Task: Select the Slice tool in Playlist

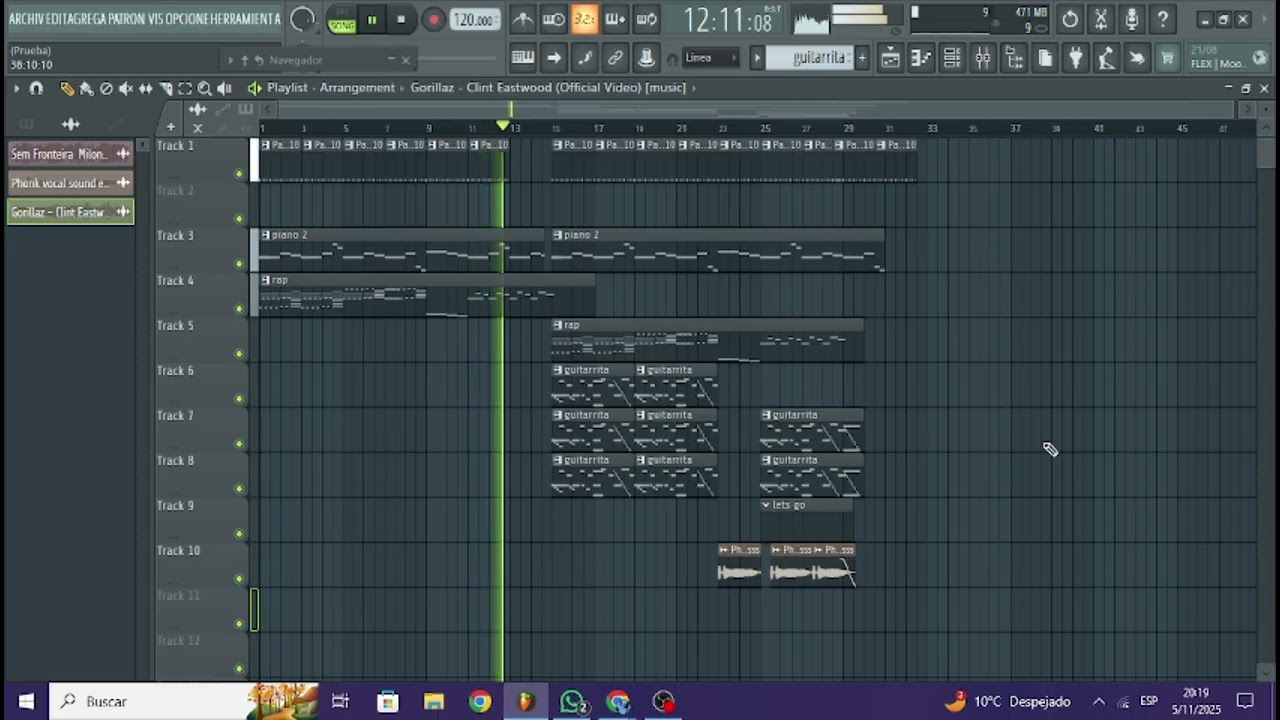Action: [x=165, y=88]
